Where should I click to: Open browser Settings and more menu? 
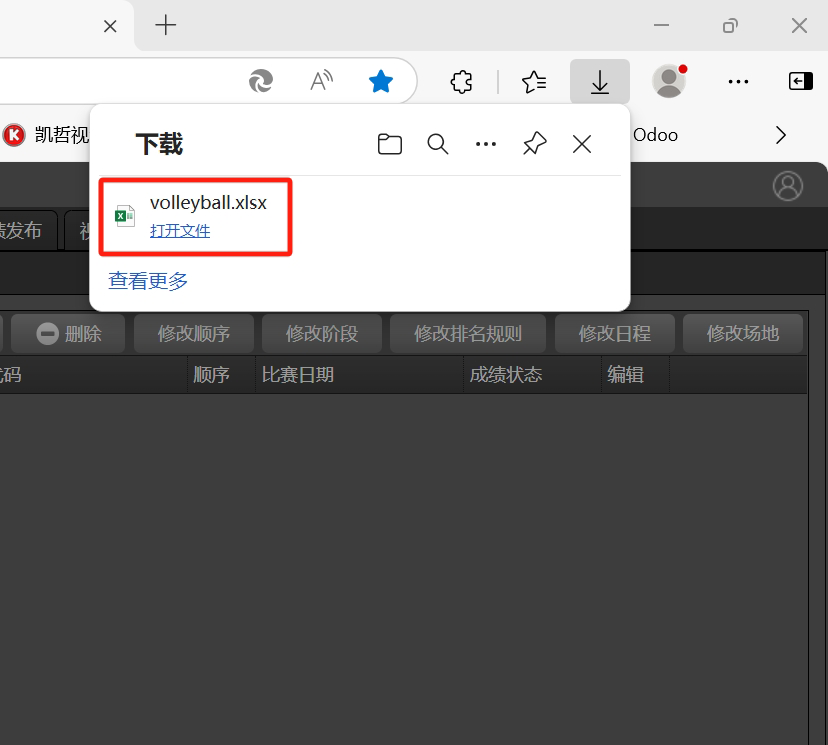(738, 82)
